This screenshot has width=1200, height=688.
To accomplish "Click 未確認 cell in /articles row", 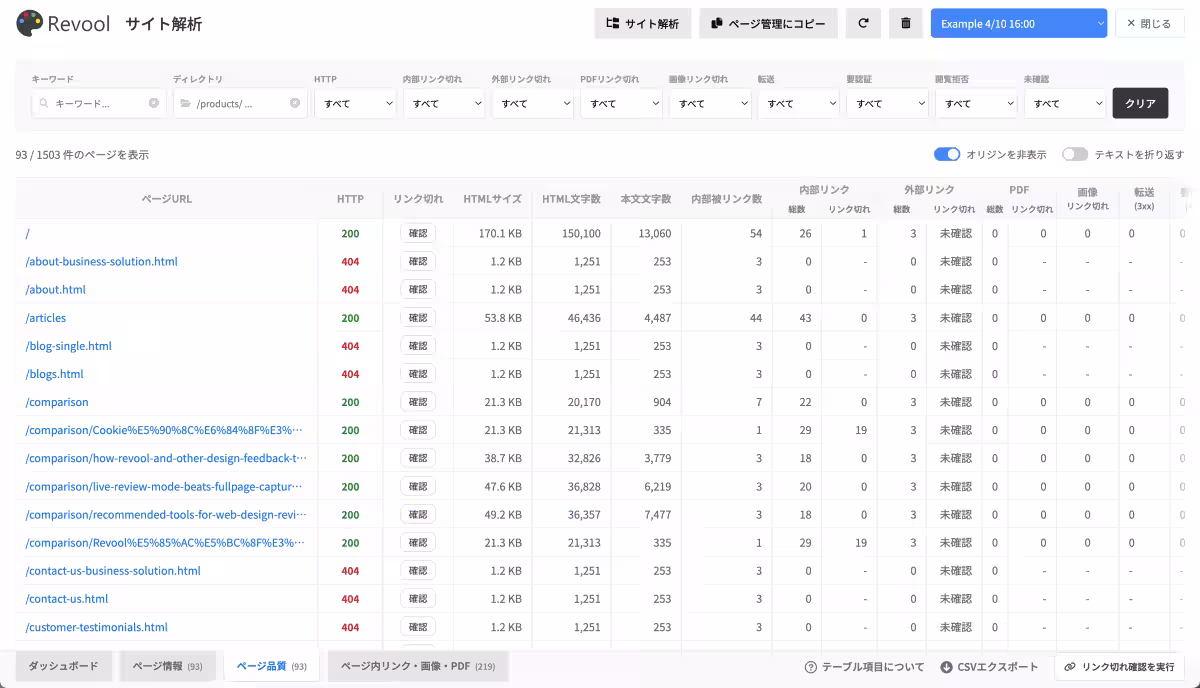I will coord(955,318).
